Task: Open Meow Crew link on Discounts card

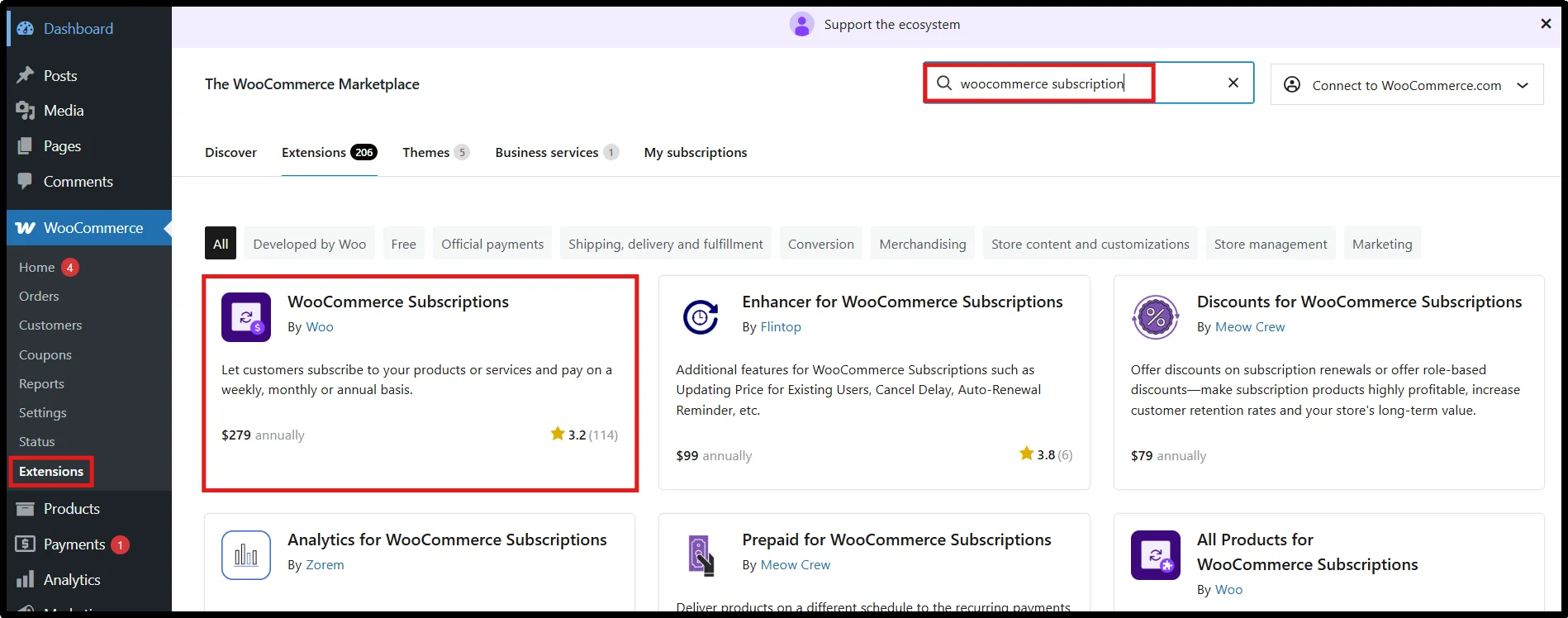Action: [1250, 327]
